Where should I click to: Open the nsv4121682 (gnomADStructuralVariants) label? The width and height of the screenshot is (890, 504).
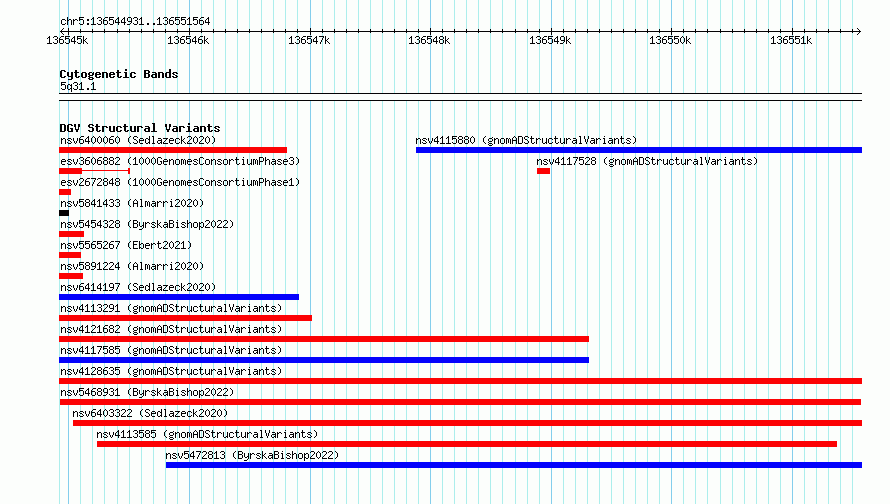click(171, 329)
